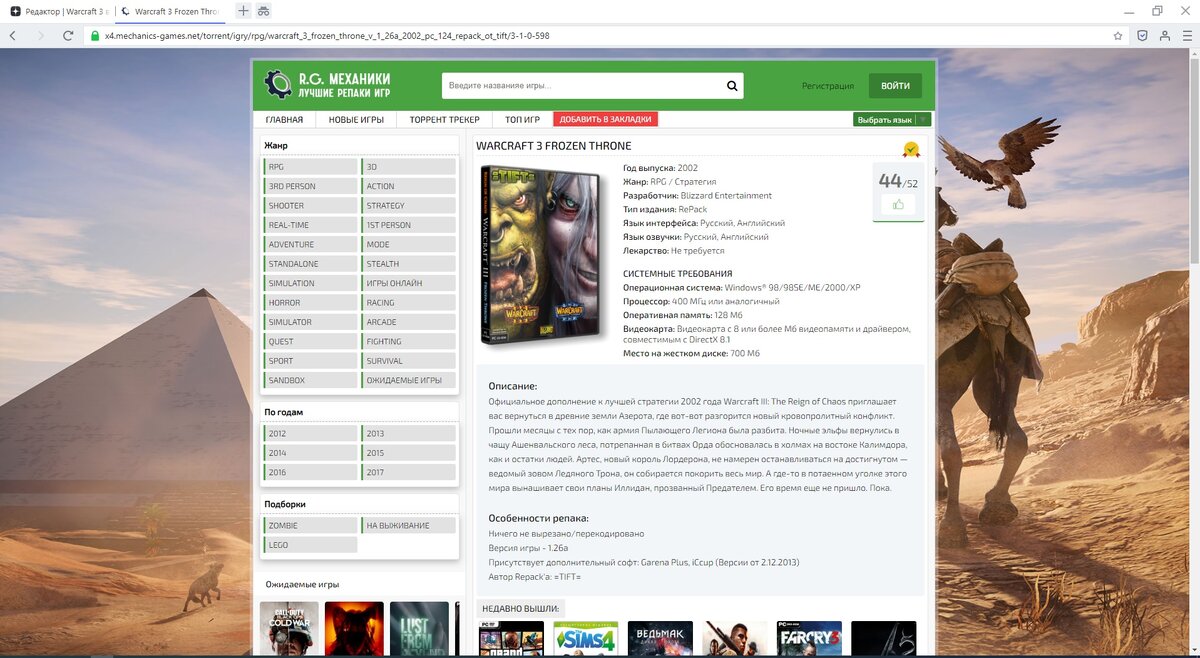Open the tracking protection shield panel
This screenshot has height=658, width=1200.
pyautogui.click(x=1141, y=33)
